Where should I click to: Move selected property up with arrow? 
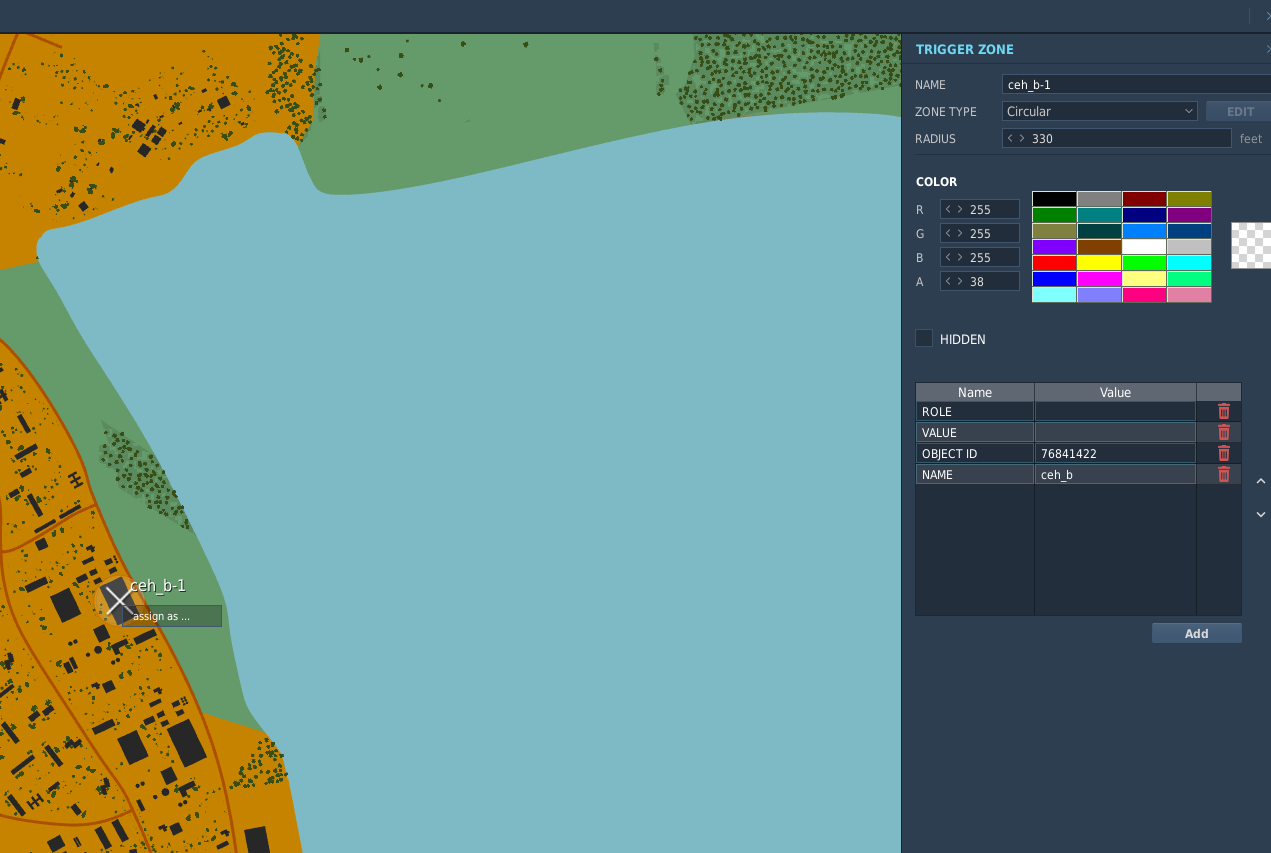click(x=1260, y=481)
